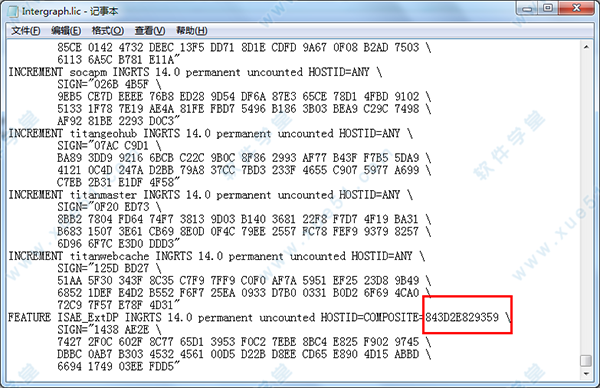
Task: Open the 文件(F) menu
Action: point(26,31)
